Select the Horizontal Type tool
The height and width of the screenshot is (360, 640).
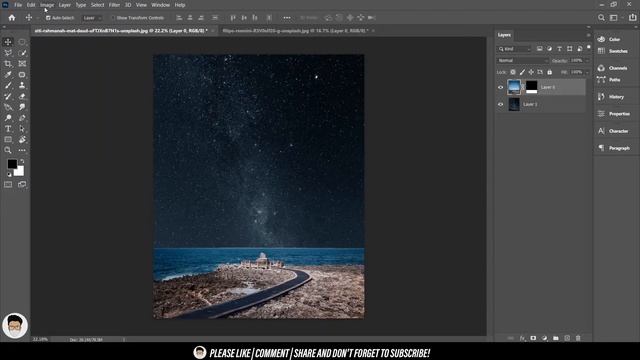[x=8, y=129]
